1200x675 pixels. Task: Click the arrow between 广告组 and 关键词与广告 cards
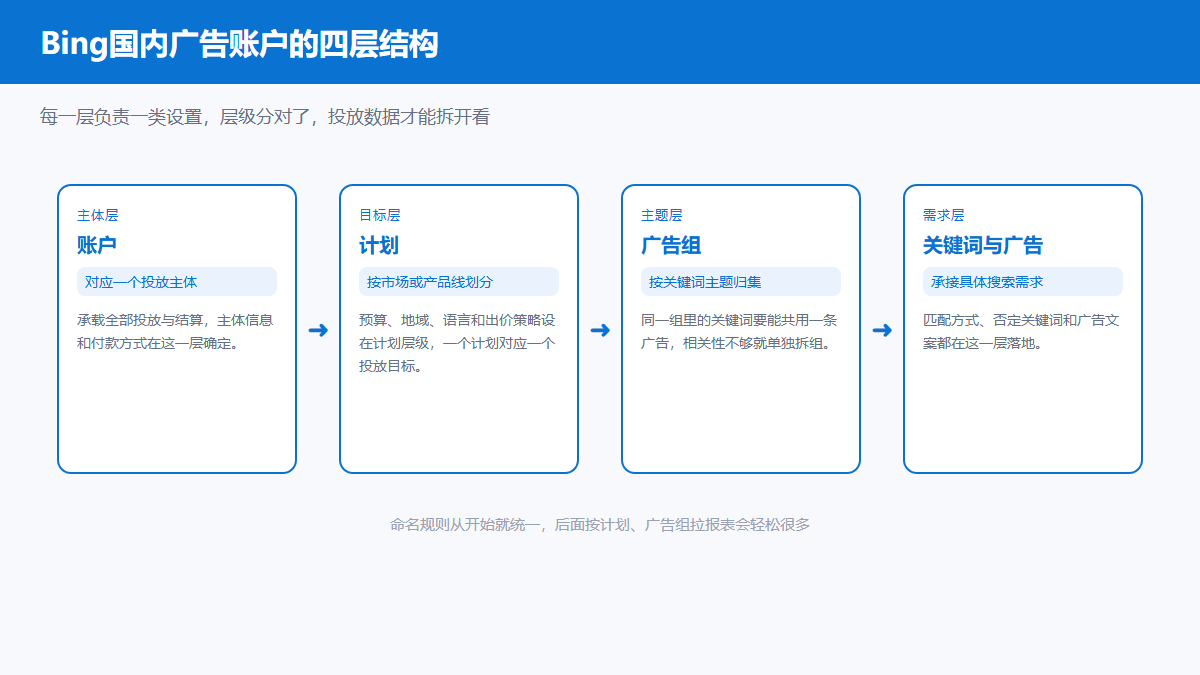click(x=882, y=330)
